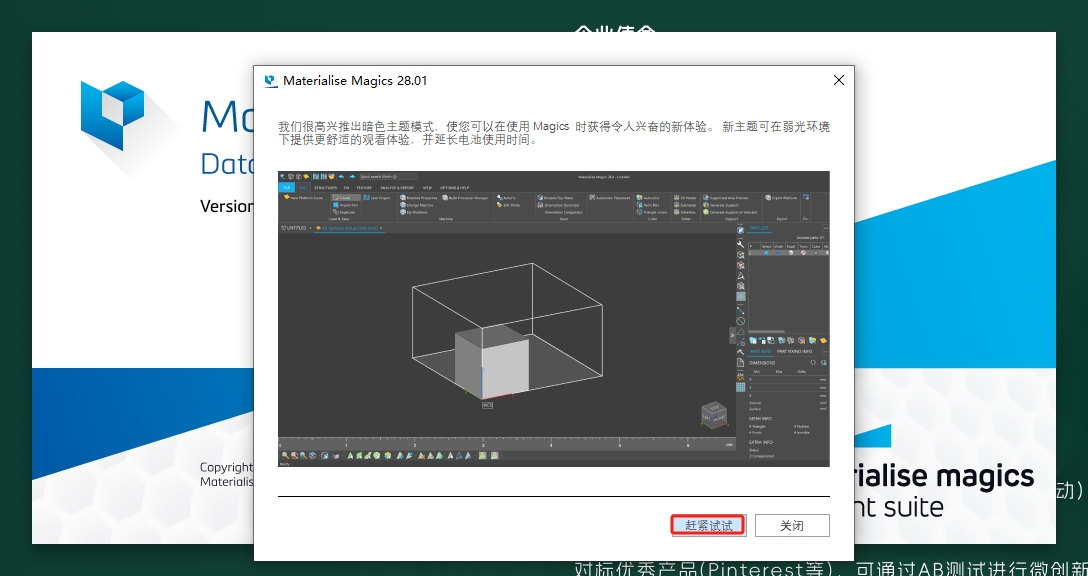1088x576 pixels.
Task: Open Part List panel options menu
Action: click(826, 228)
